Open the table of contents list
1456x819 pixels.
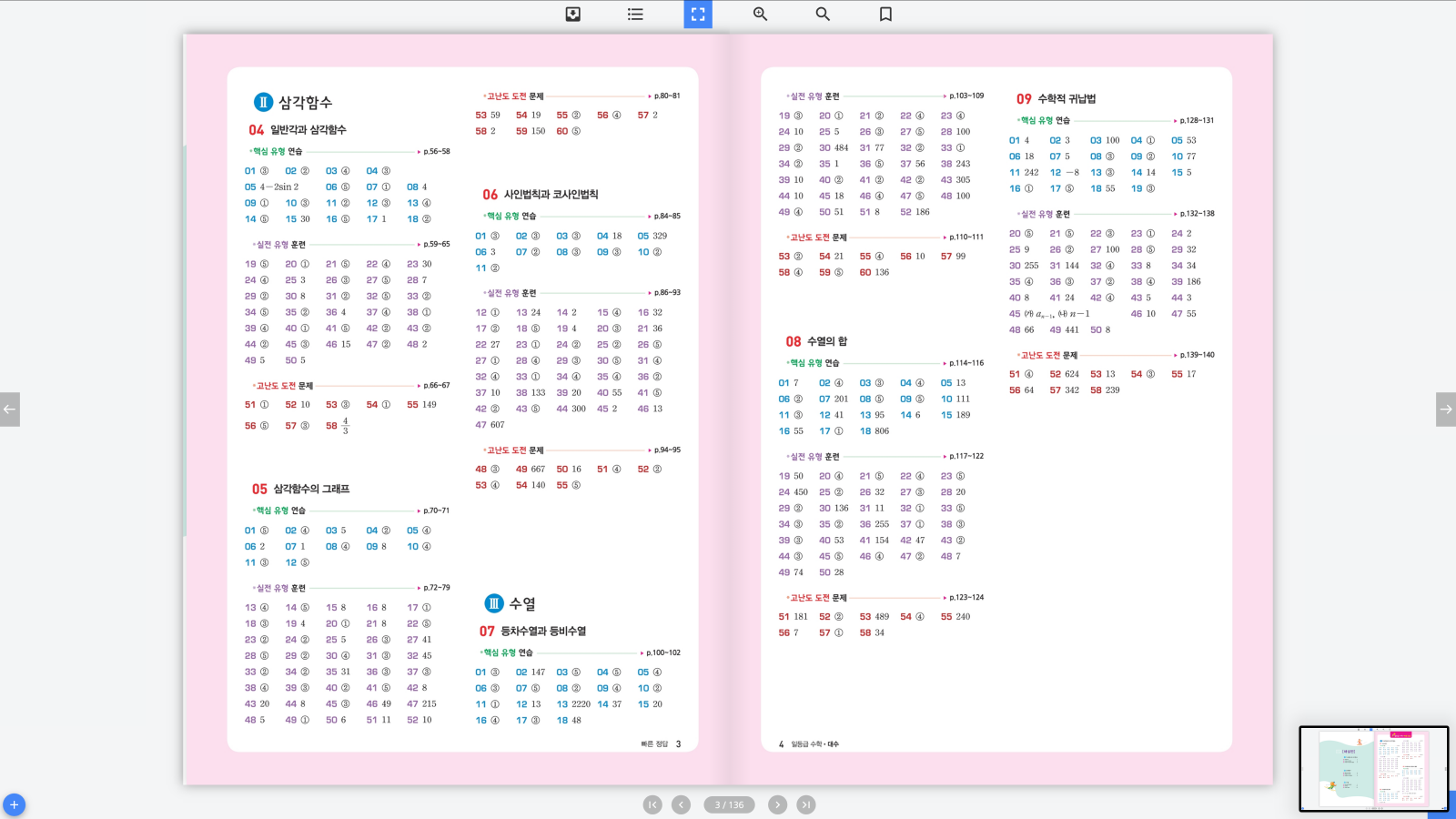tap(635, 14)
